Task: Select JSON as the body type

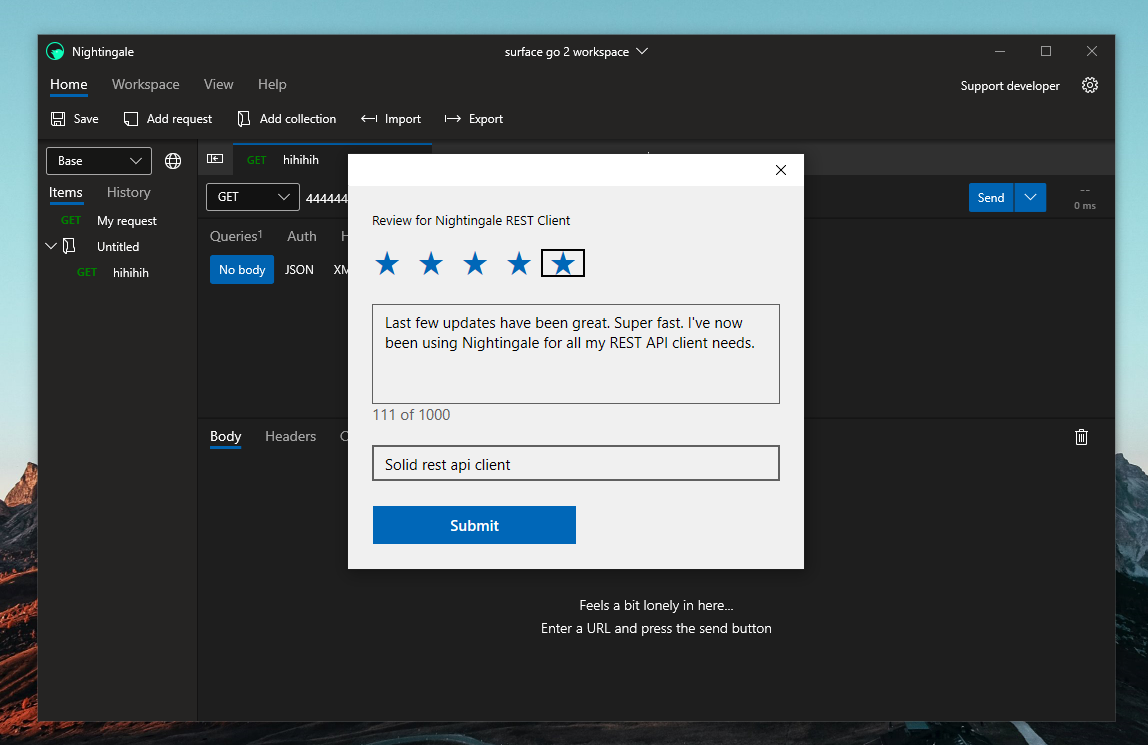Action: pos(299,269)
